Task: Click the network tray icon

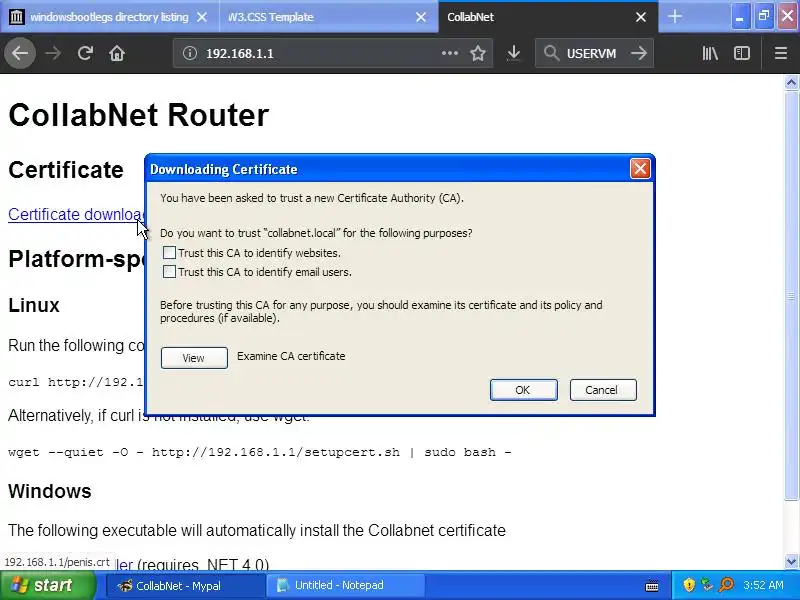Action: coord(707,585)
